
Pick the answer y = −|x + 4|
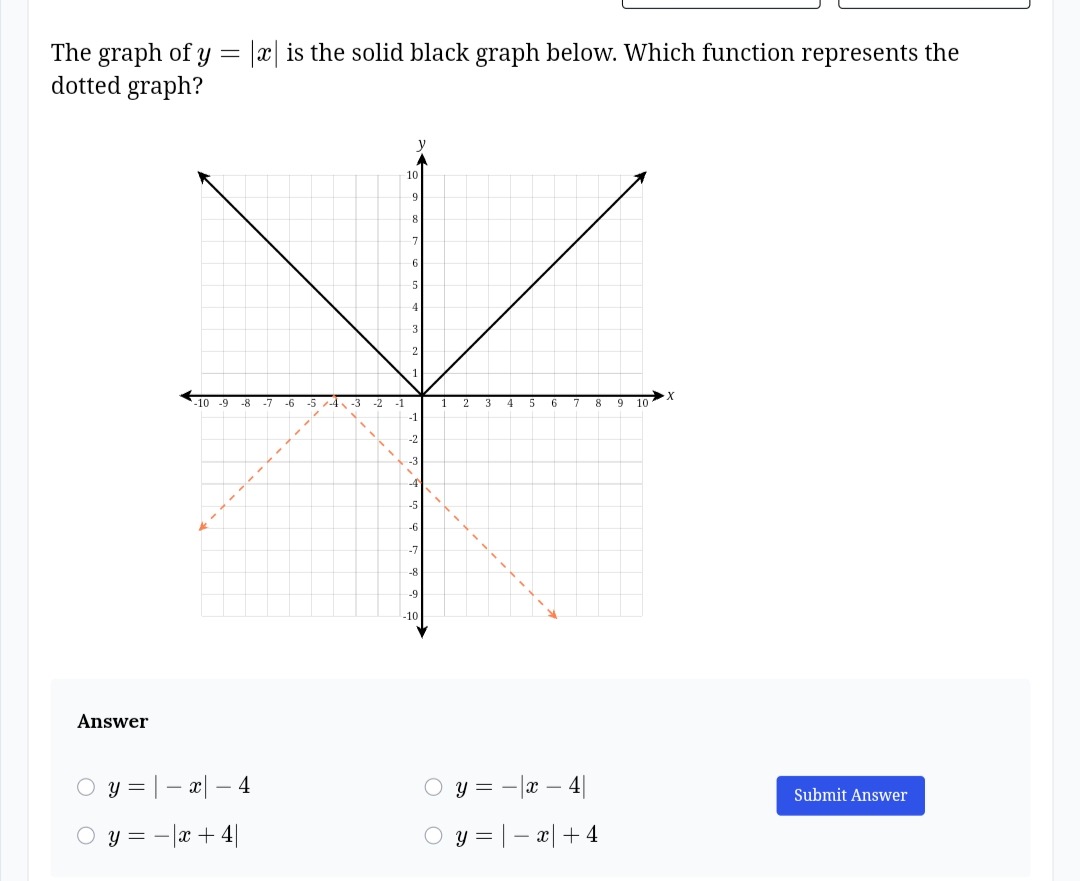coord(85,836)
